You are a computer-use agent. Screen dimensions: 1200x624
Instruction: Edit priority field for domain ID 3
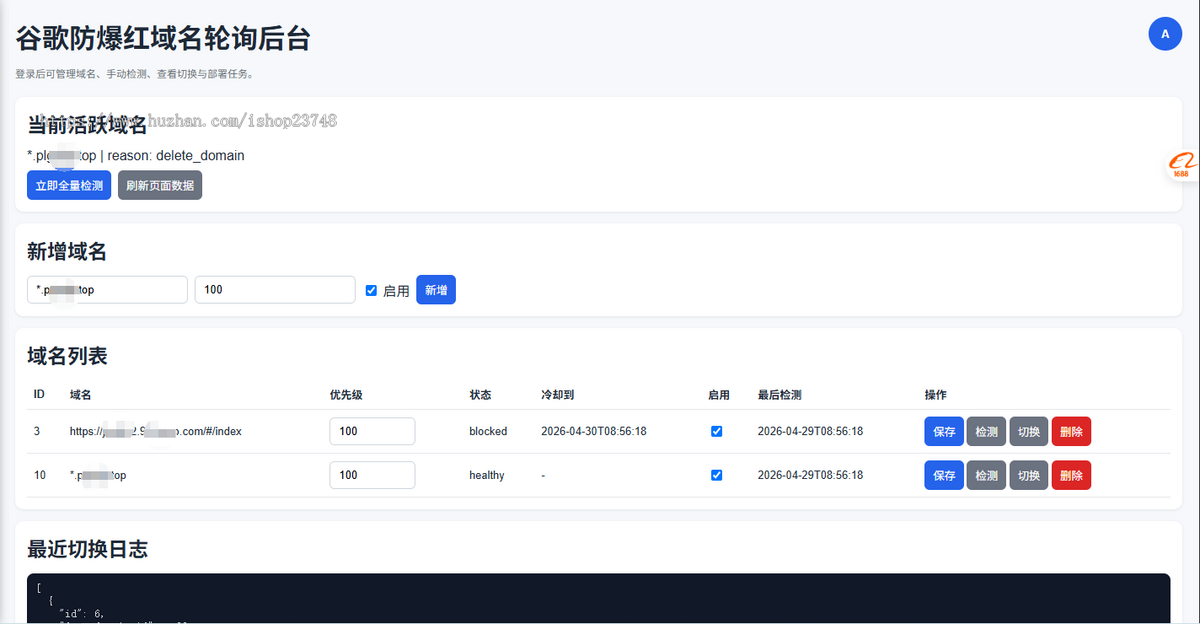point(372,431)
